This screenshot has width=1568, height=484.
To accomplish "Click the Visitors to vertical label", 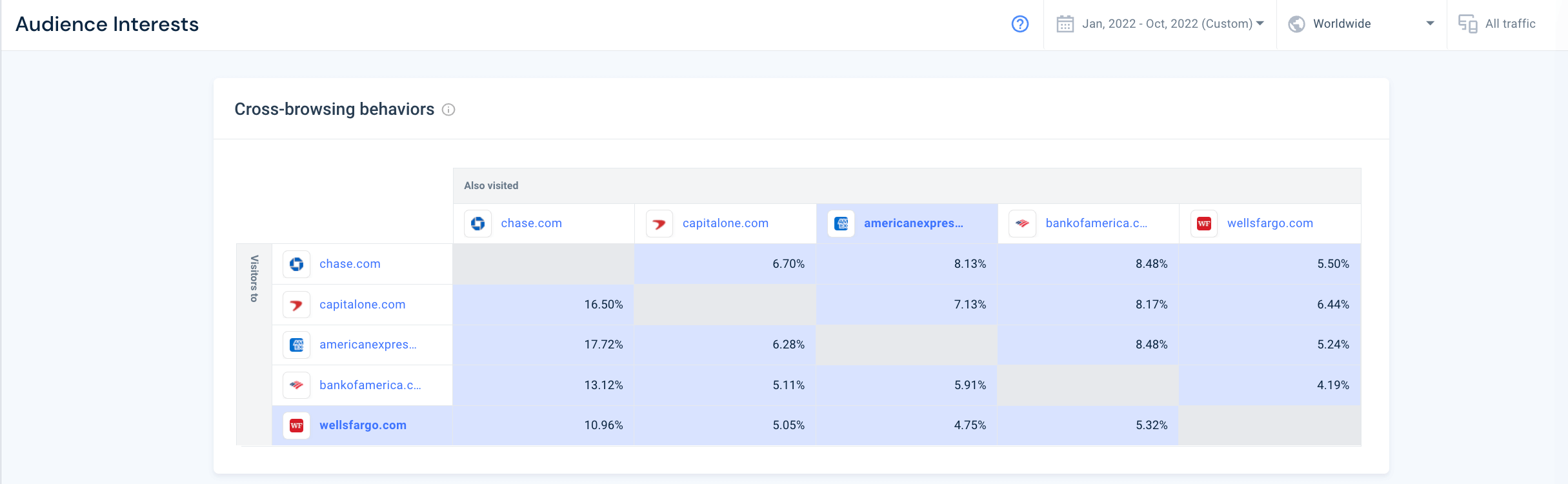I will tap(254, 278).
